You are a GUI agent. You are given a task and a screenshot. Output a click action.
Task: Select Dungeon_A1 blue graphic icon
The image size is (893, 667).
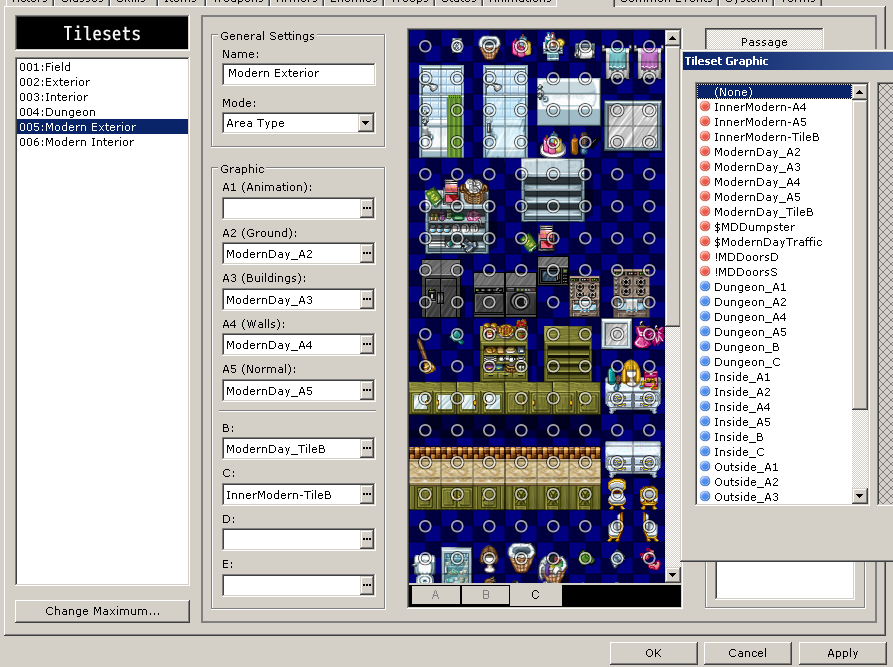pos(705,287)
